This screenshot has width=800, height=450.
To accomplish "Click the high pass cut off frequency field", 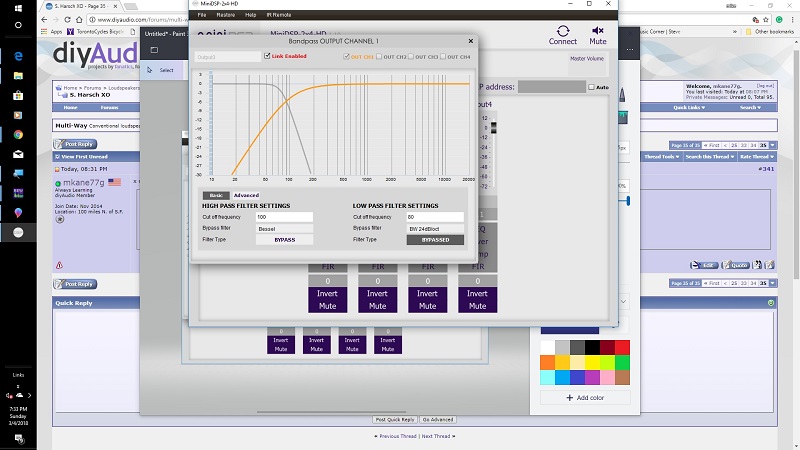I will point(284,217).
